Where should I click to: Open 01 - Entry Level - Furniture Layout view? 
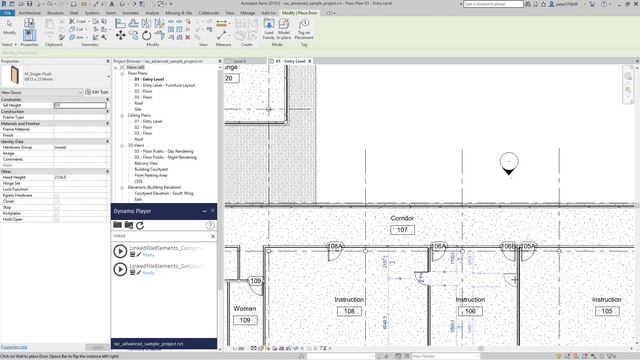[165, 85]
